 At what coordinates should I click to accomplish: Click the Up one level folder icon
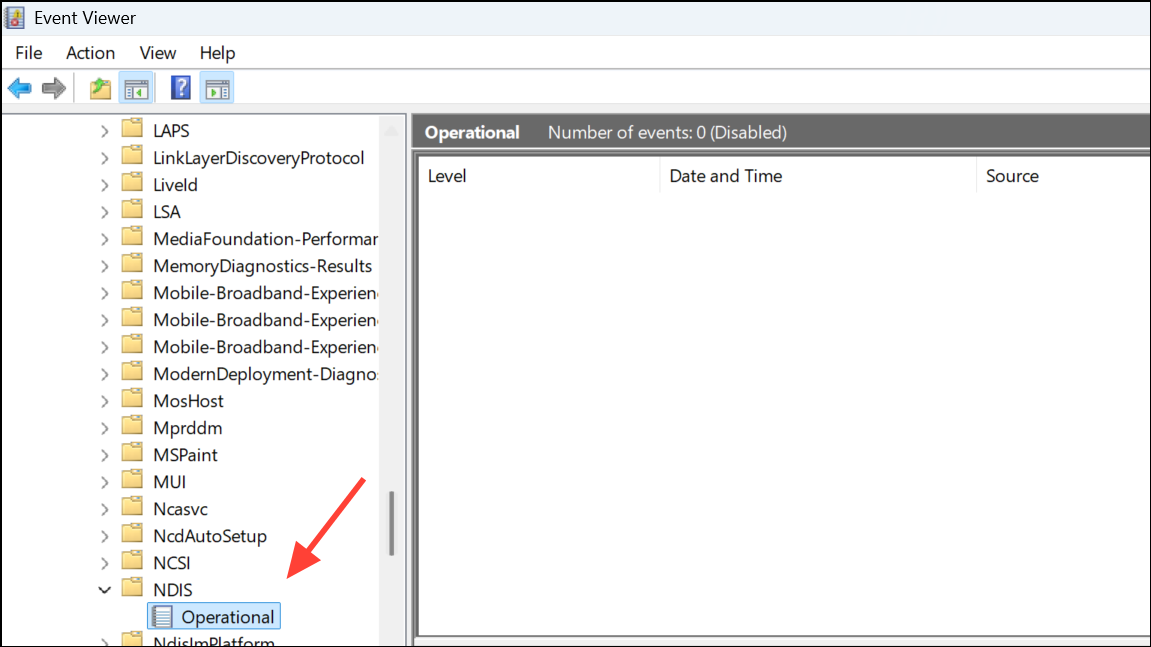click(x=101, y=89)
